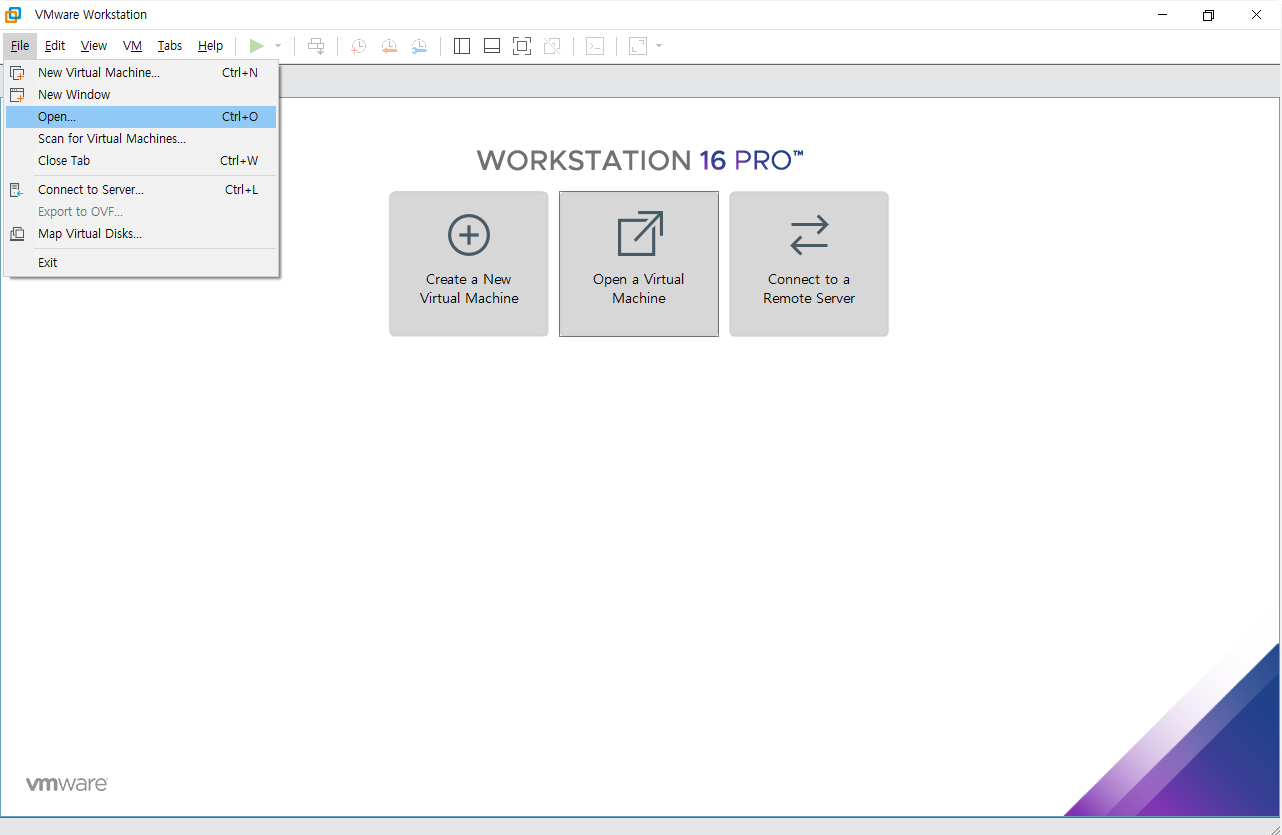Choose Map Virtual Disks... menu entry

(141, 234)
